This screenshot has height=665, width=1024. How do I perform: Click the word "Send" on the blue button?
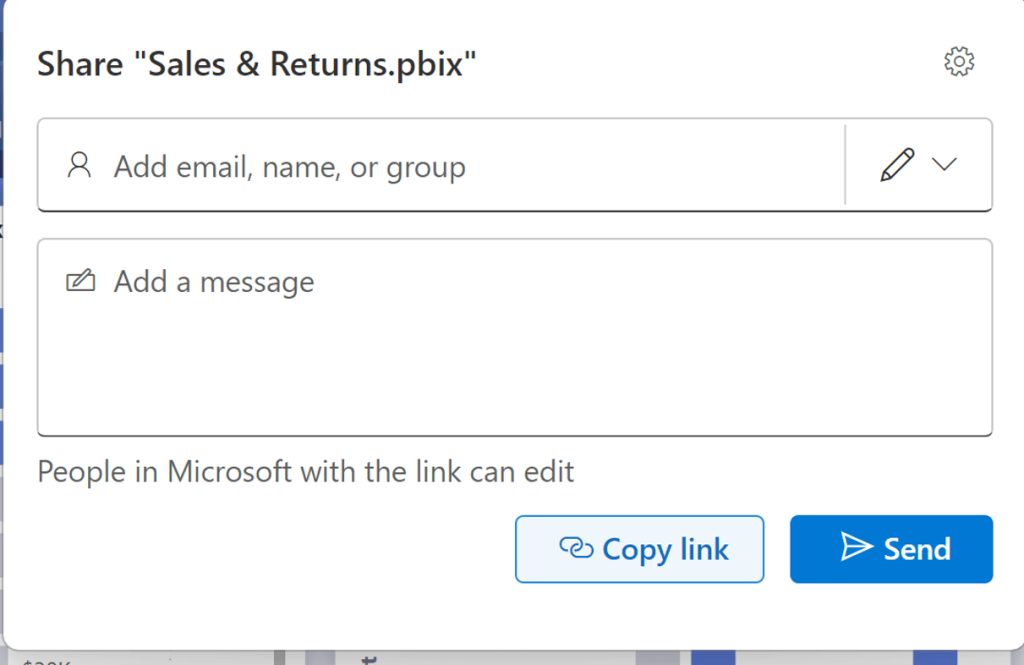917,548
